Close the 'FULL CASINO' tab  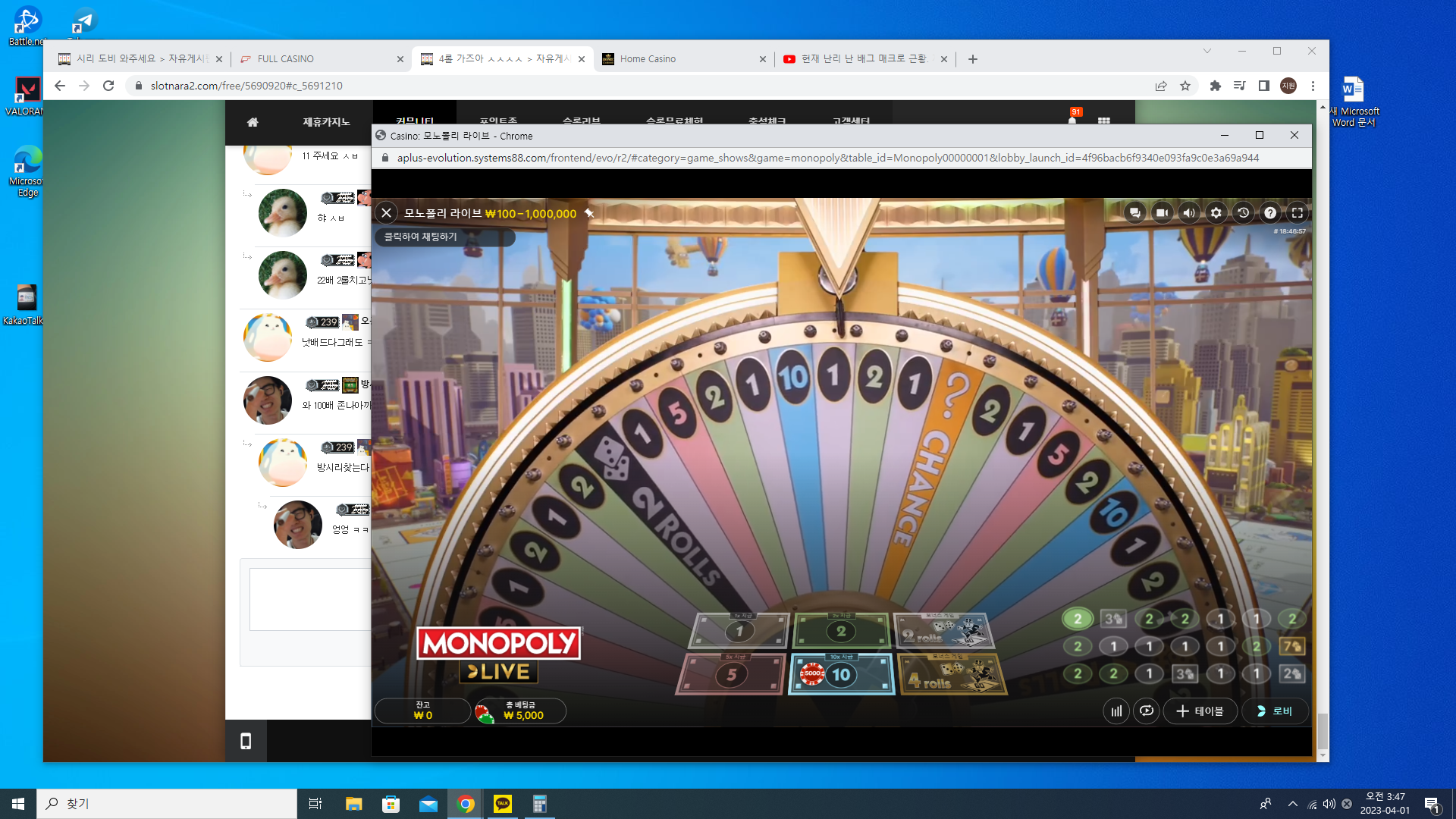400,59
